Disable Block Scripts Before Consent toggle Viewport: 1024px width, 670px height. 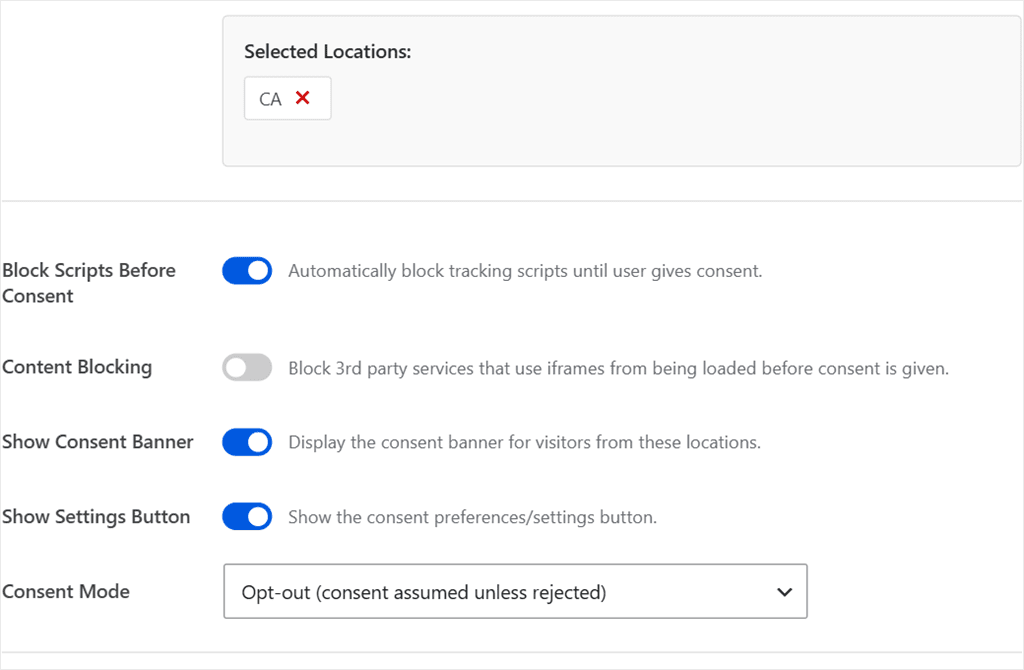point(247,271)
